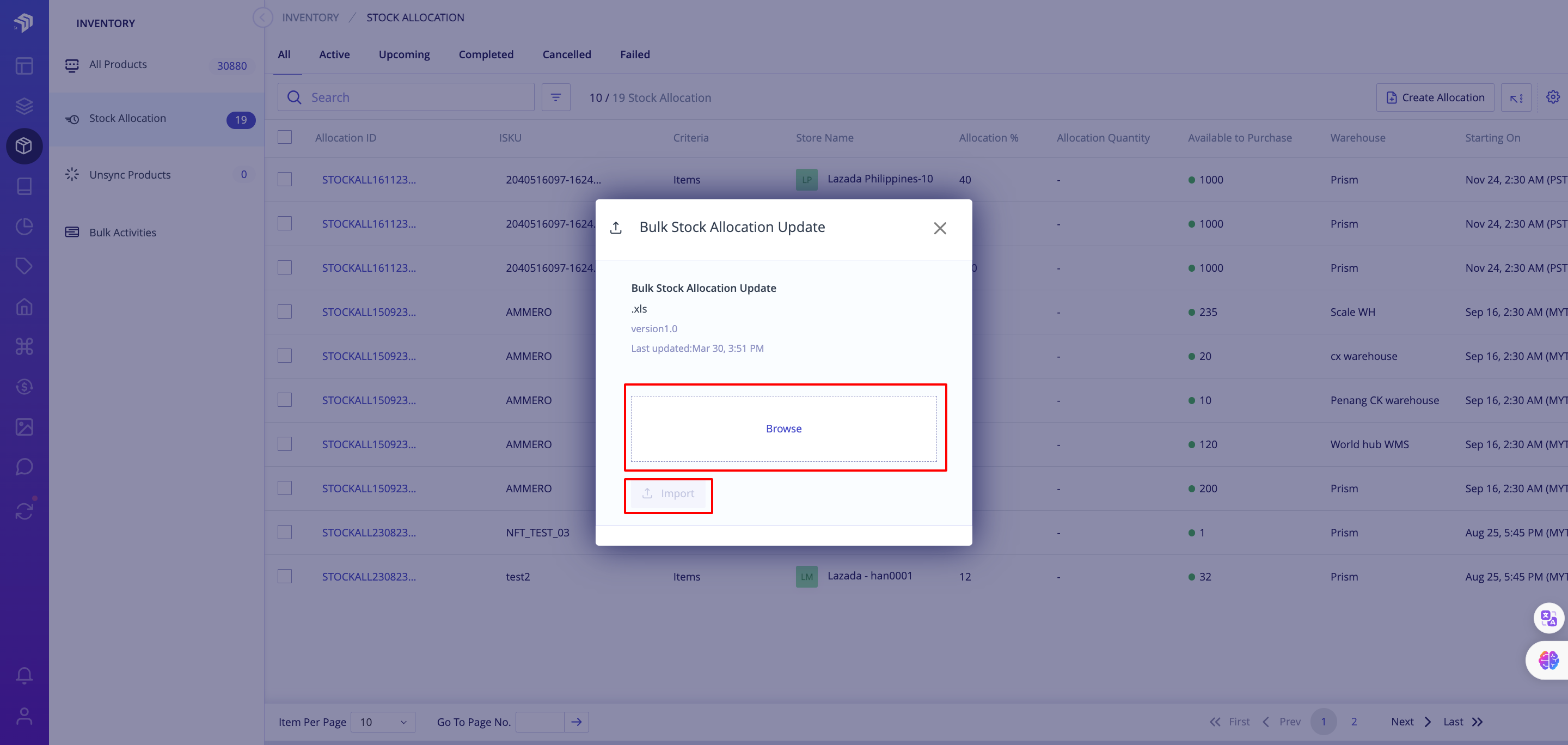Open the translate floating widget icon
This screenshot has width=1568, height=745.
pos(1548,619)
